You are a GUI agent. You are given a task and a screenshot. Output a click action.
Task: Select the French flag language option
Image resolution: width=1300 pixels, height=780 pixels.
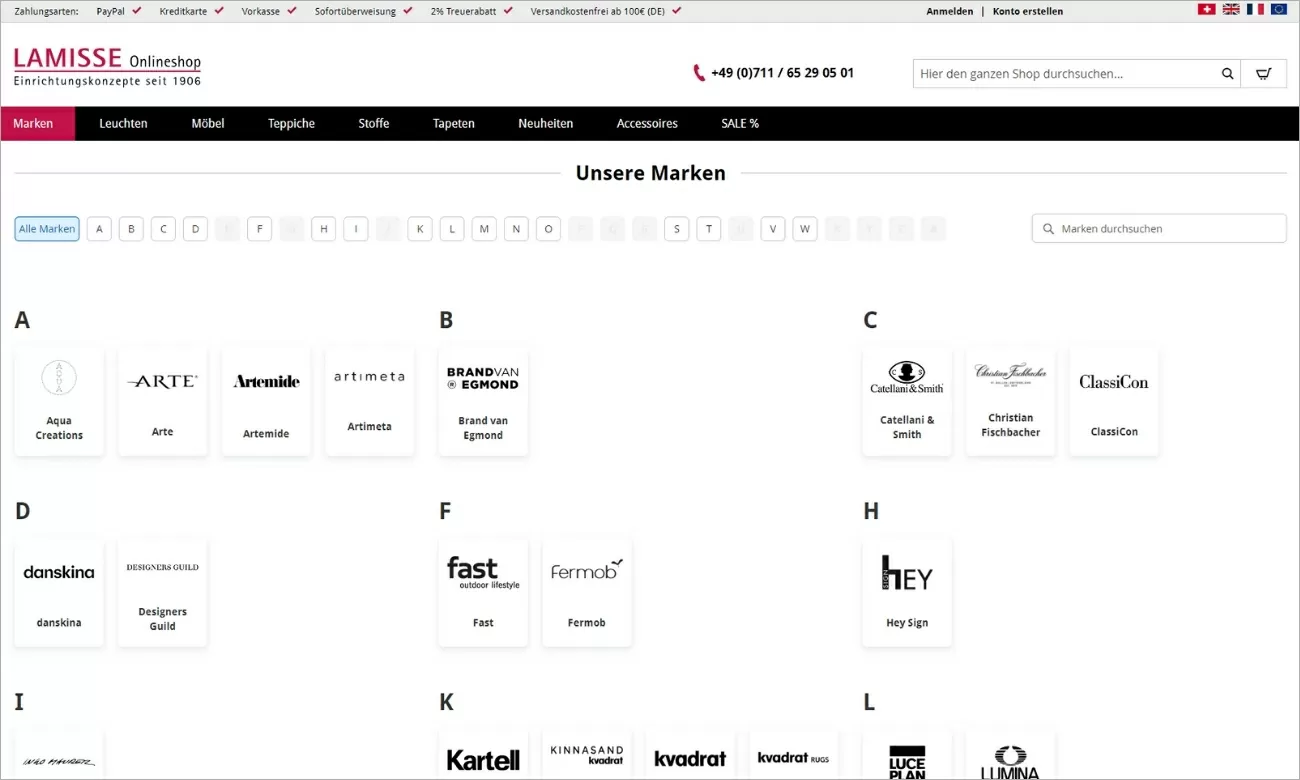(x=1254, y=9)
